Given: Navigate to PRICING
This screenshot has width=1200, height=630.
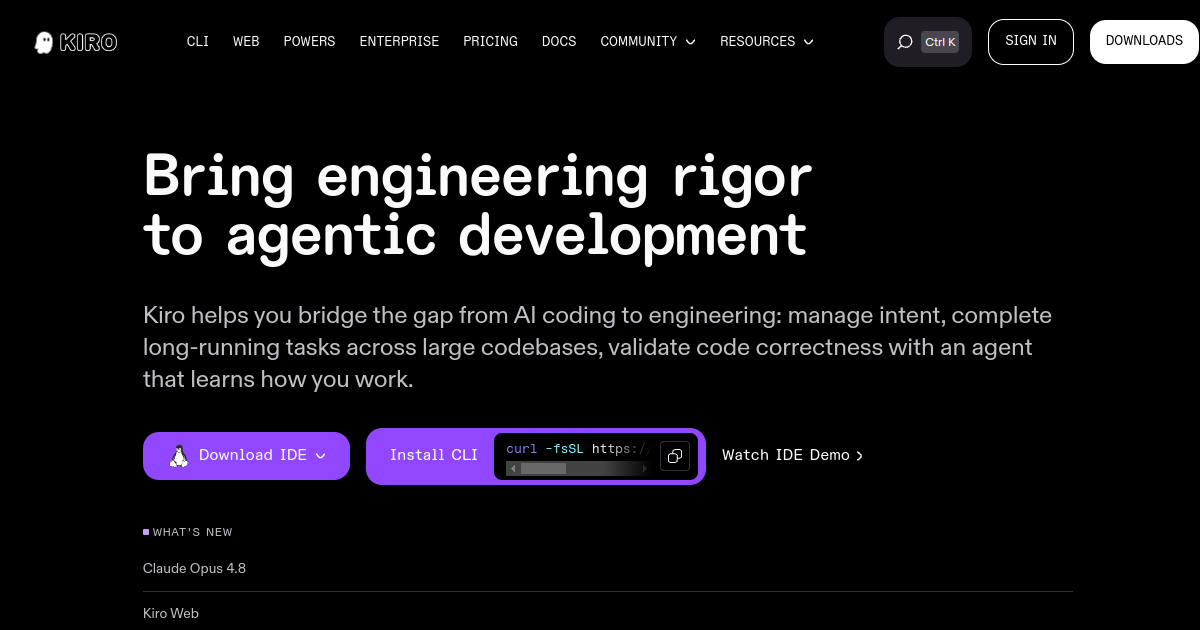Looking at the screenshot, I should pyautogui.click(x=490, y=42).
